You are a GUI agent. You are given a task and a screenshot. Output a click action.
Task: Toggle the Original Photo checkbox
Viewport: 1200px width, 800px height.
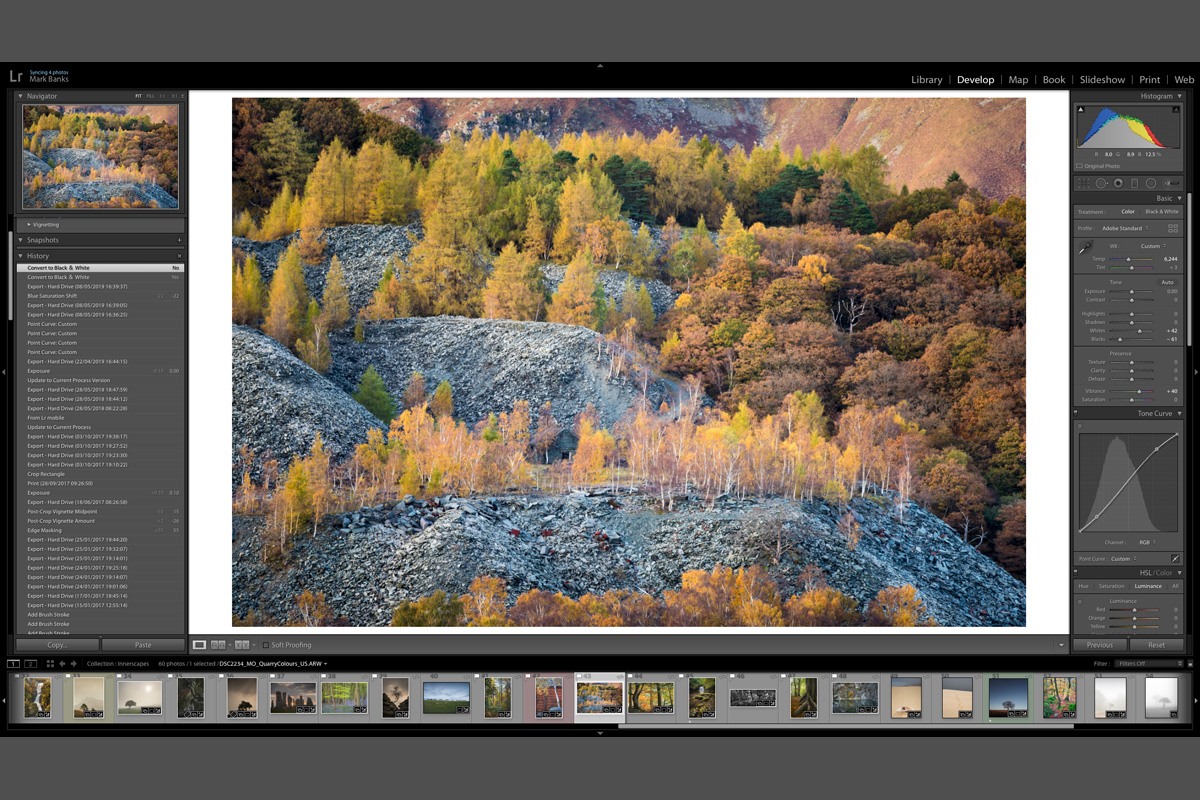(1080, 166)
